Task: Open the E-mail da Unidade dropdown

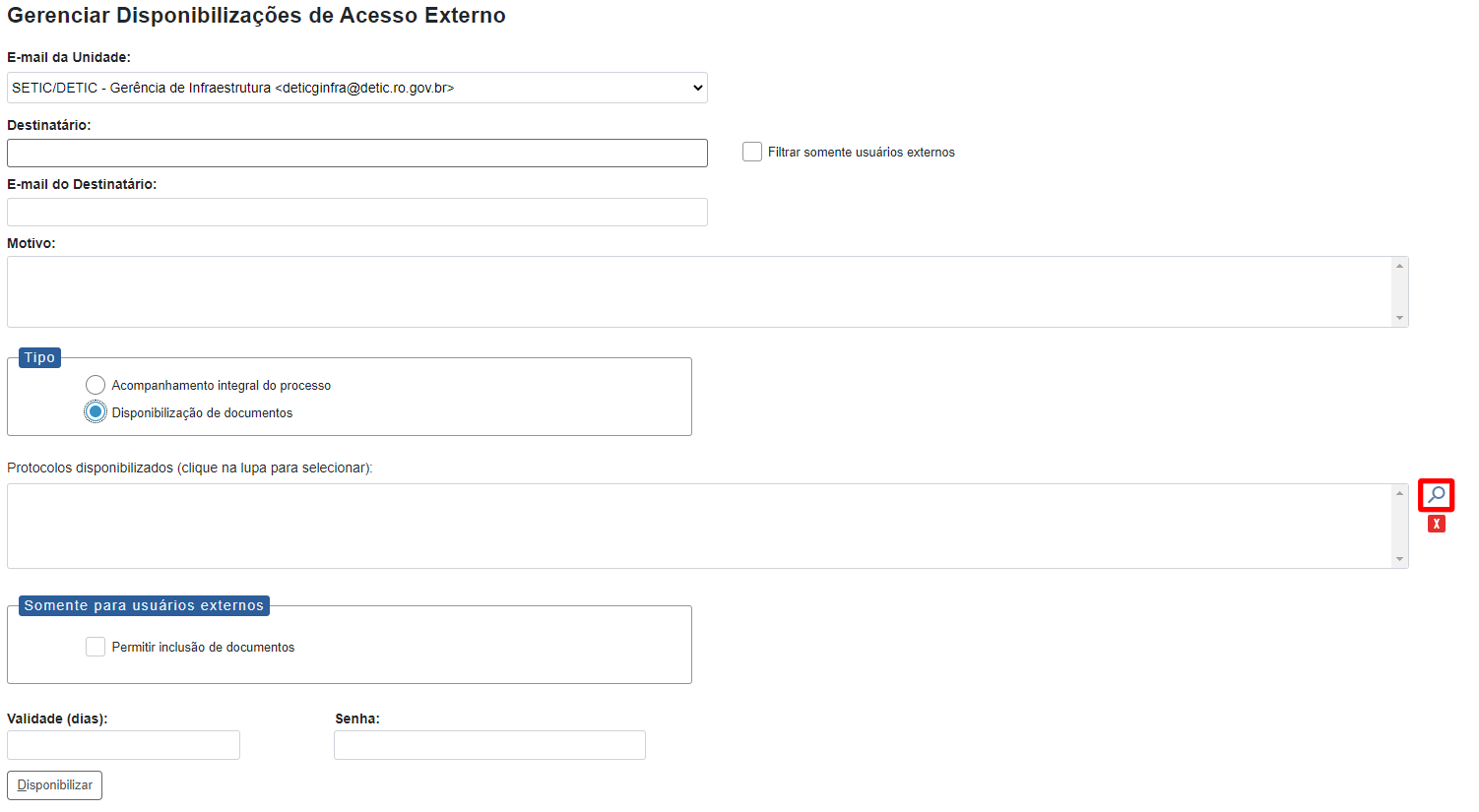Action: pyautogui.click(x=356, y=88)
